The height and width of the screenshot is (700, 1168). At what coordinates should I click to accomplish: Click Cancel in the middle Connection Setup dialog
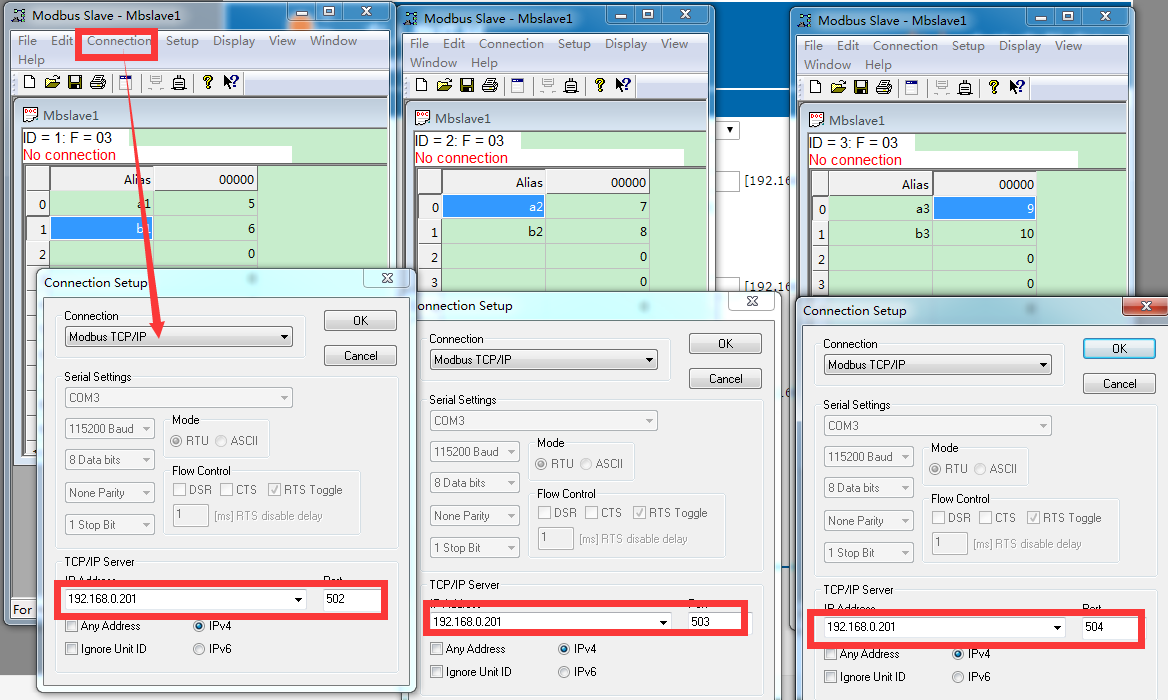tap(725, 379)
